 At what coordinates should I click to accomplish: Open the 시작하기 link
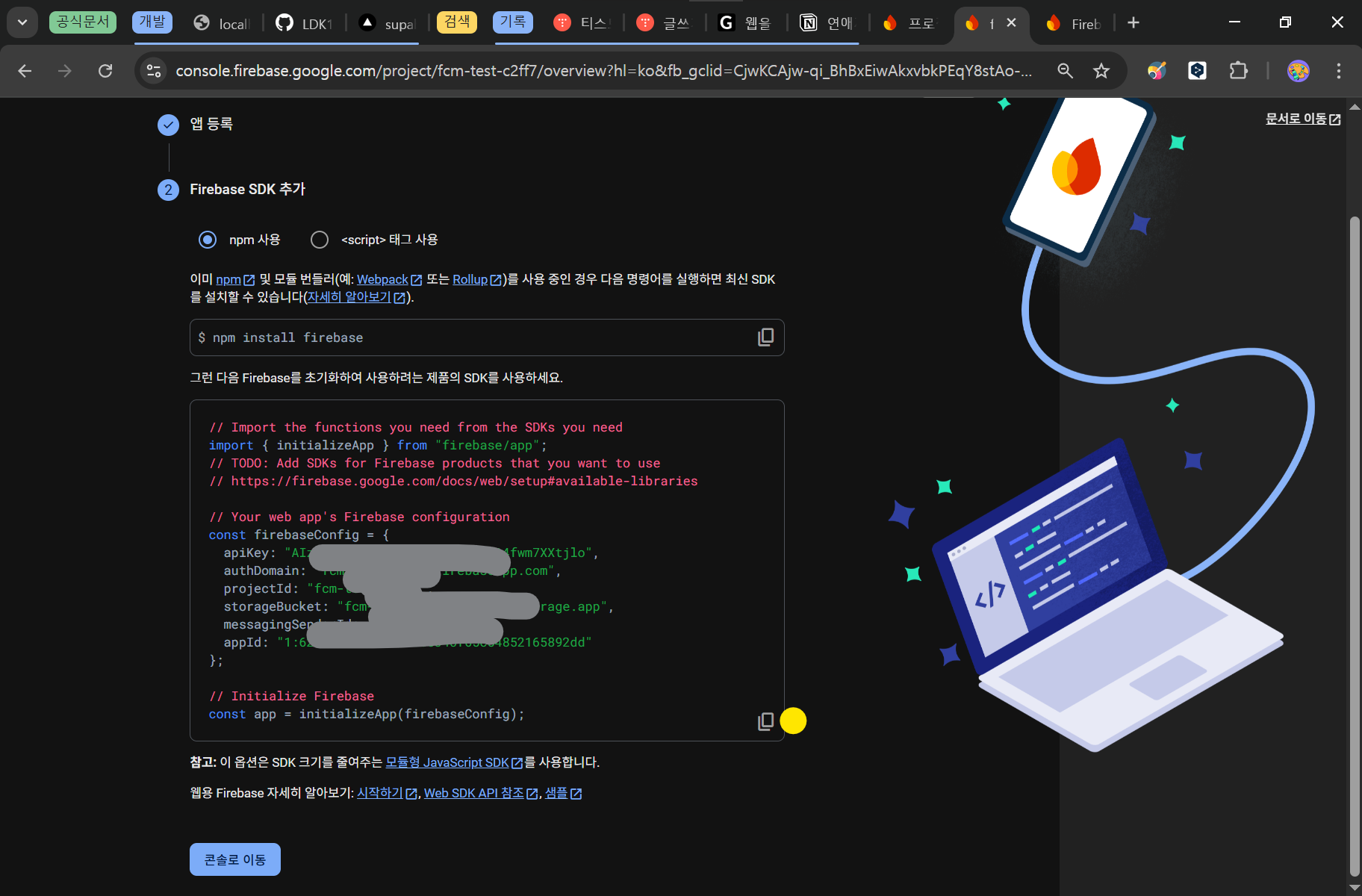click(387, 793)
